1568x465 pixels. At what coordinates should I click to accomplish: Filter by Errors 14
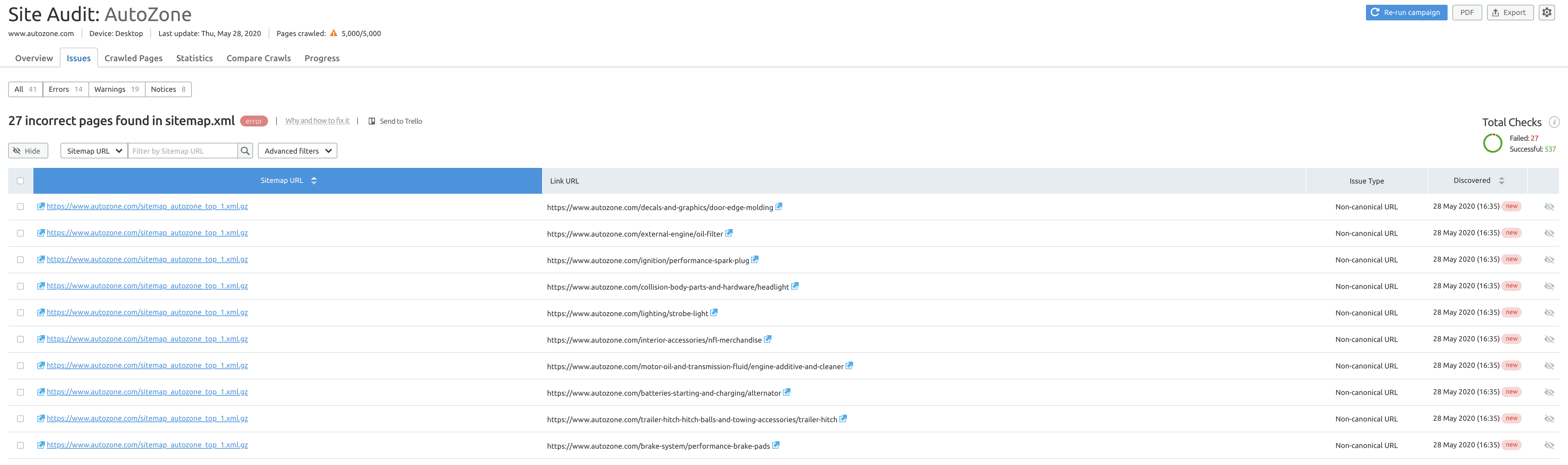point(66,89)
